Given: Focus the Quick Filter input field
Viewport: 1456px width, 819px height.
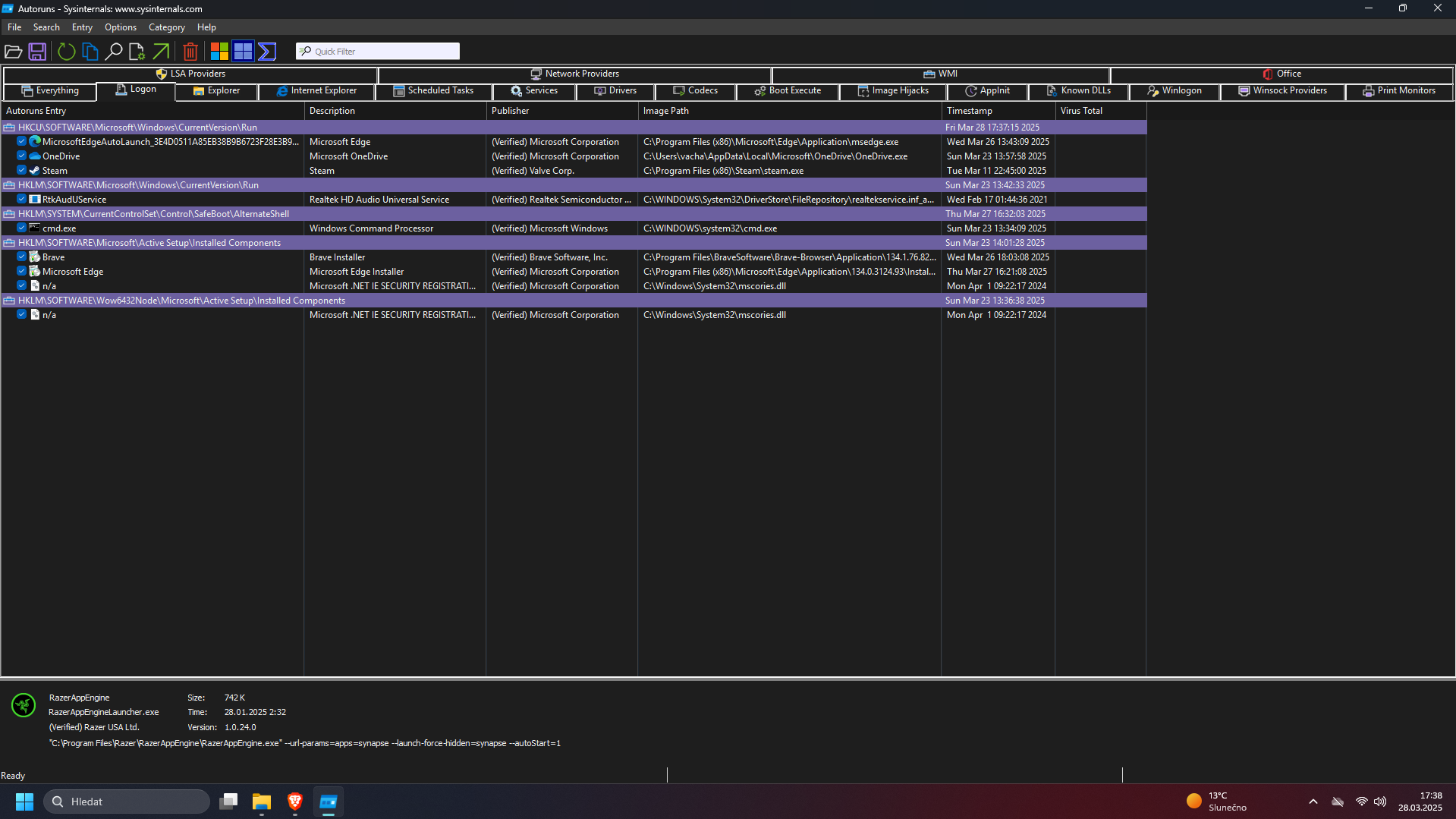Looking at the screenshot, I should pos(378,52).
